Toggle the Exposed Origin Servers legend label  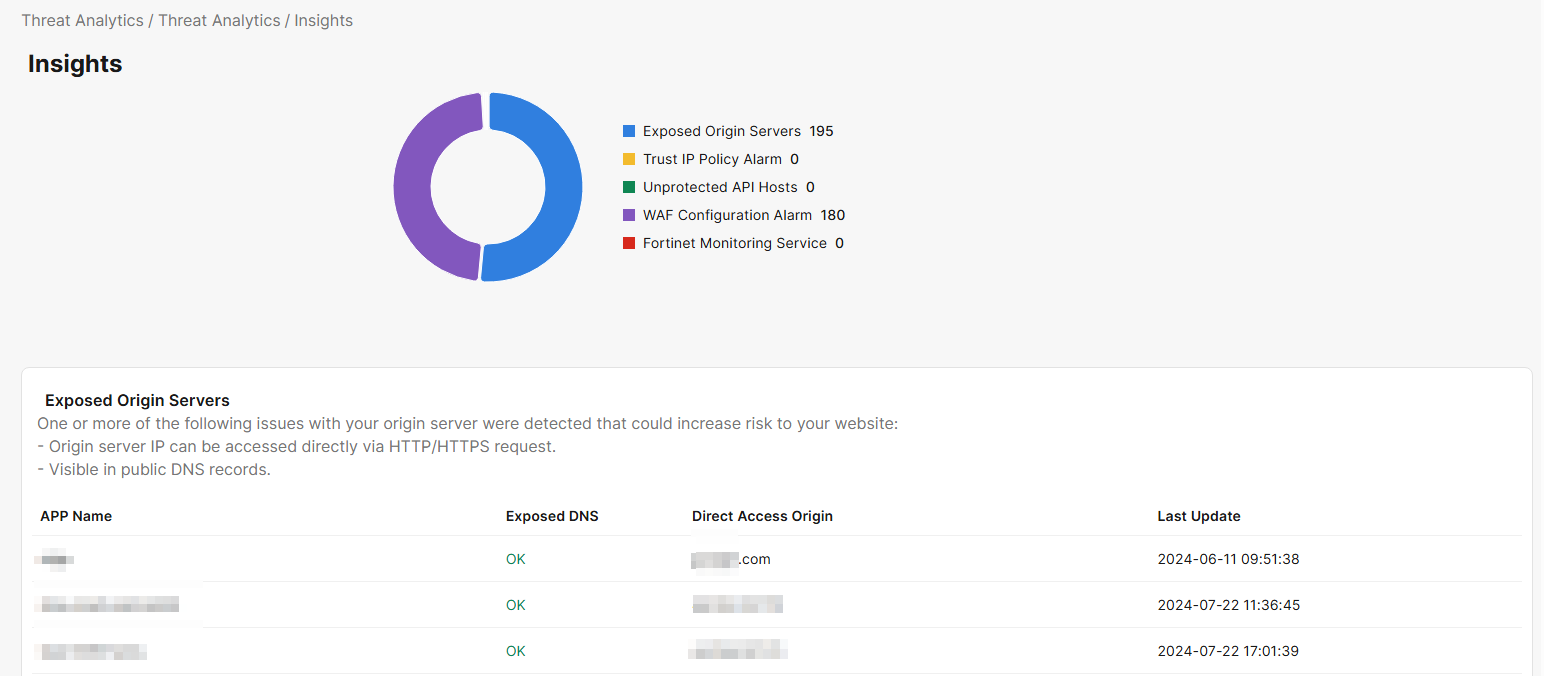coord(721,131)
